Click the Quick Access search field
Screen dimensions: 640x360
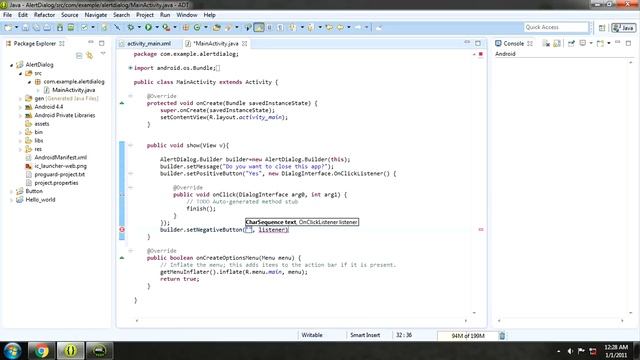[556, 27]
